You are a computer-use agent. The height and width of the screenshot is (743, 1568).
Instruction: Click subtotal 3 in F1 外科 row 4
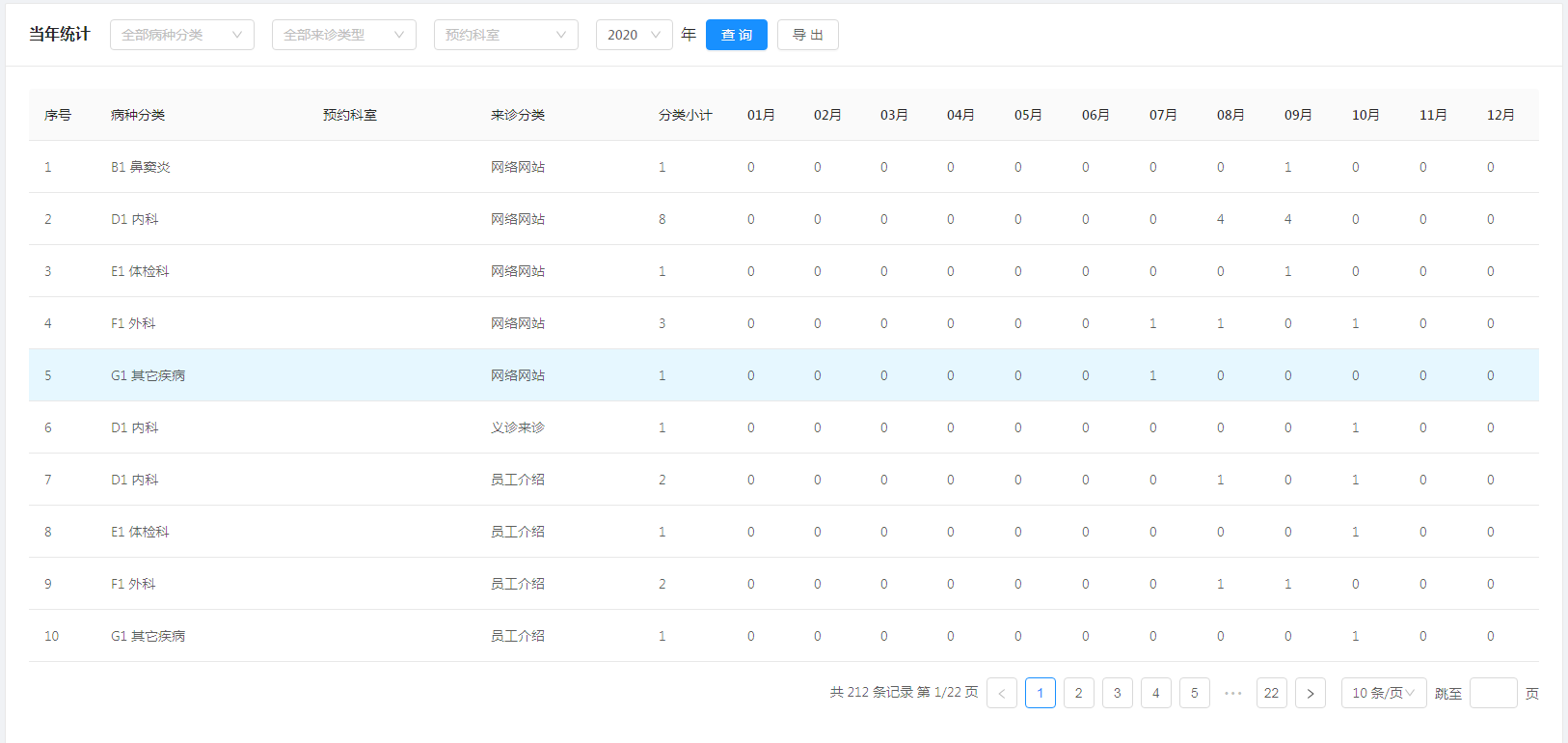point(662,323)
